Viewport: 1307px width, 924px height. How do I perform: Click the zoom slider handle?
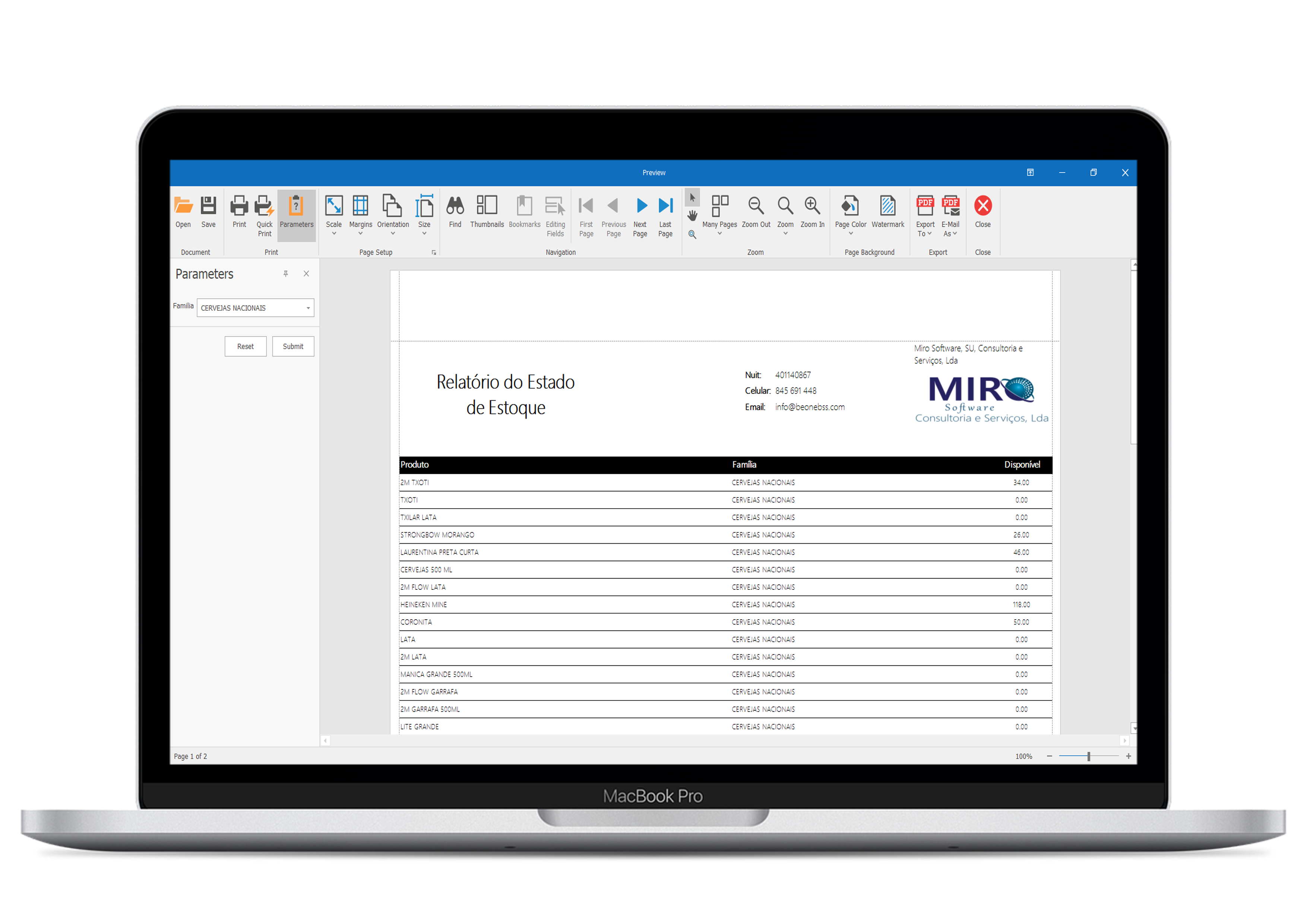1088,756
